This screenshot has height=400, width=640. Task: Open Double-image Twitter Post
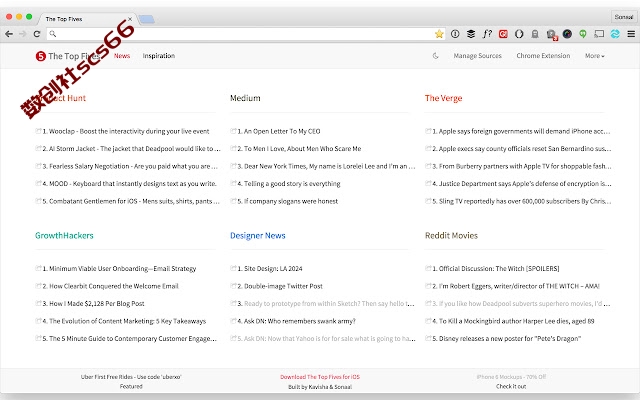(280, 286)
